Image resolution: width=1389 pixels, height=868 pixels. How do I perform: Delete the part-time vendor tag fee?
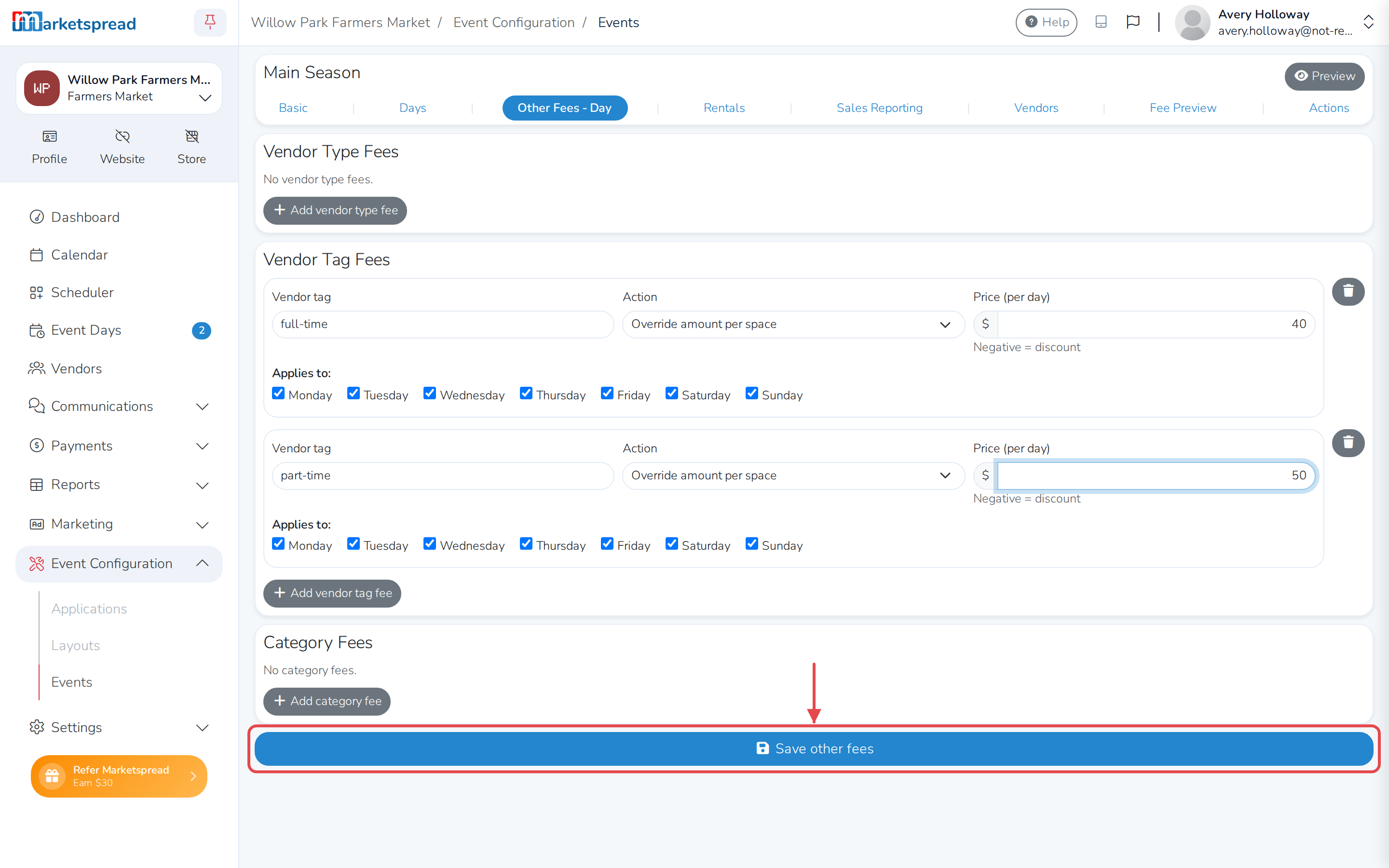(x=1348, y=443)
